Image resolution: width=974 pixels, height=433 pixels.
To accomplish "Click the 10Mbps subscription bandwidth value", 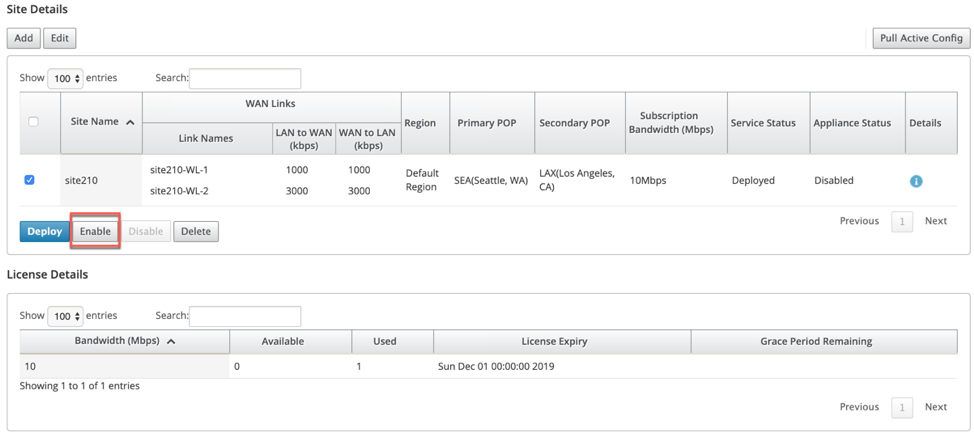I will (649, 181).
